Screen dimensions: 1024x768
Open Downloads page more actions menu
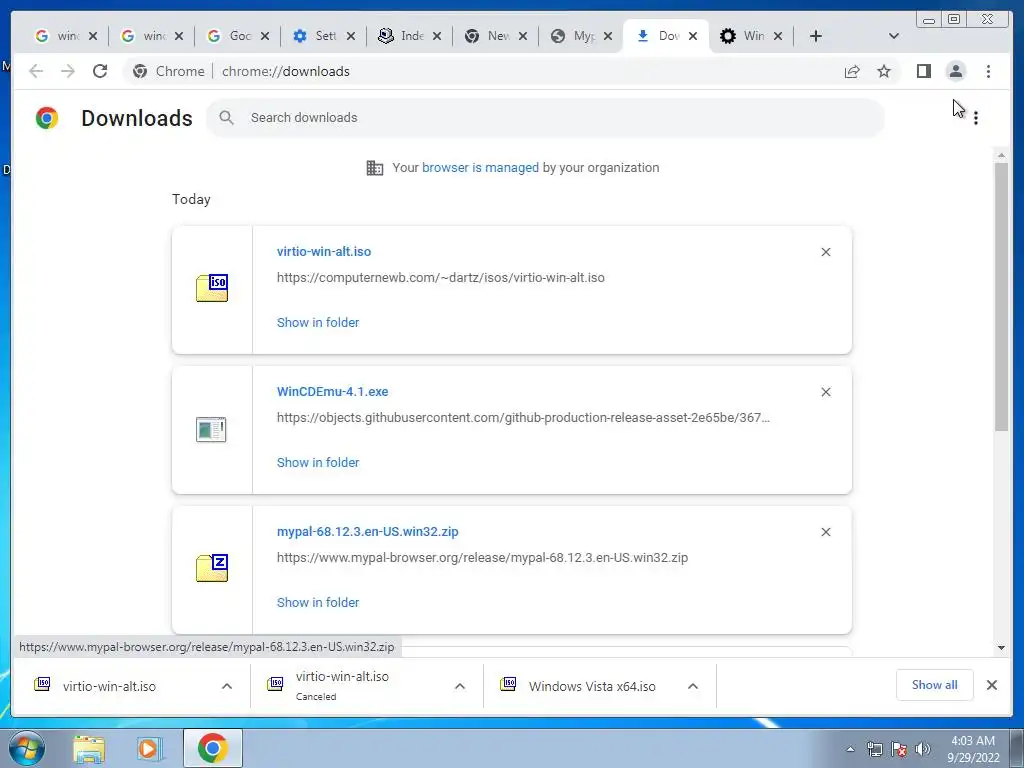976,118
